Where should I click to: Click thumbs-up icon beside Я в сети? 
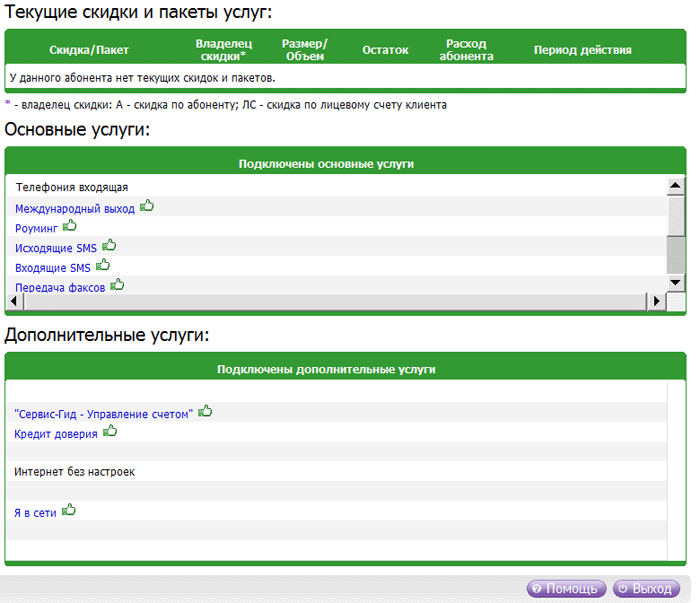[x=69, y=510]
